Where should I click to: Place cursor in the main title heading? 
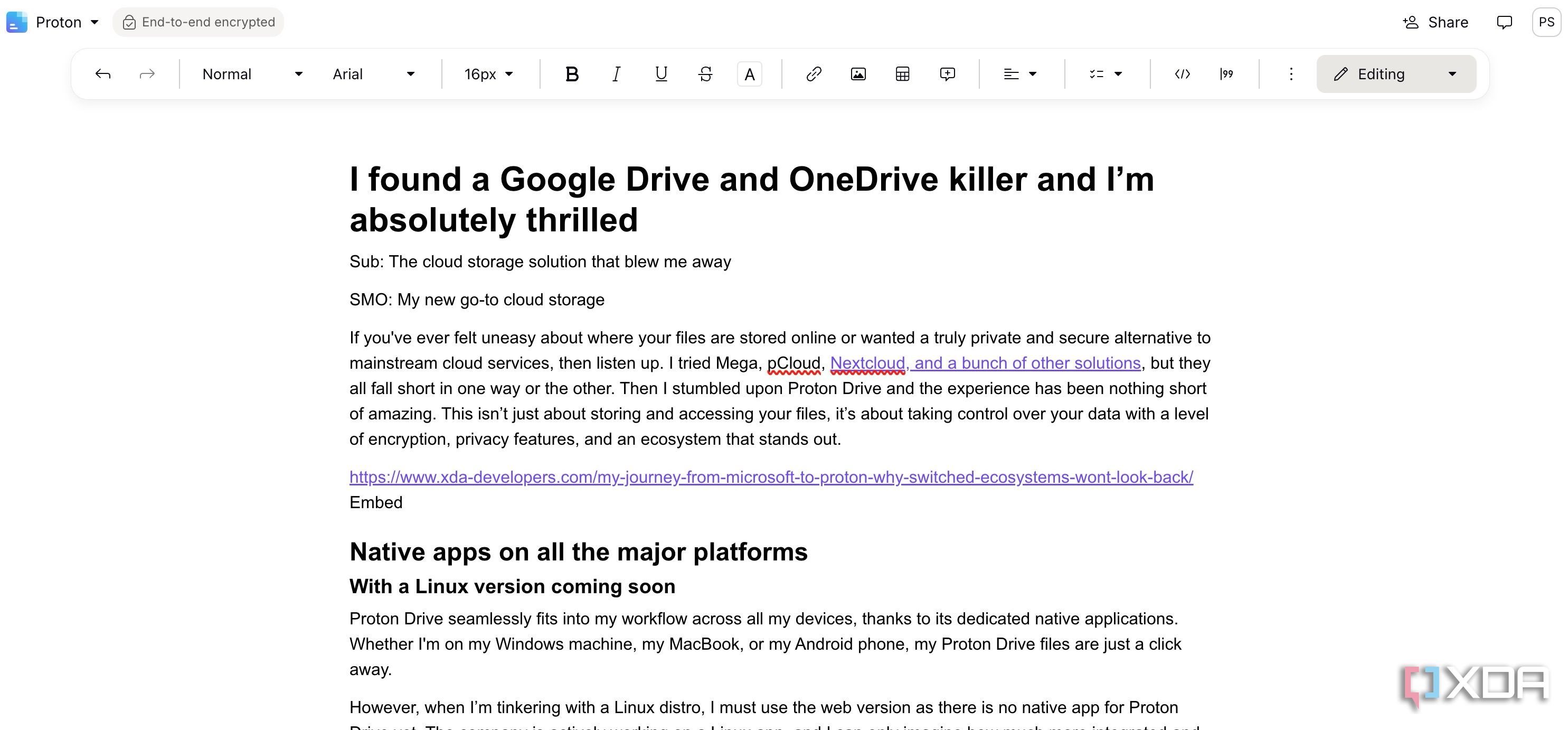point(752,200)
